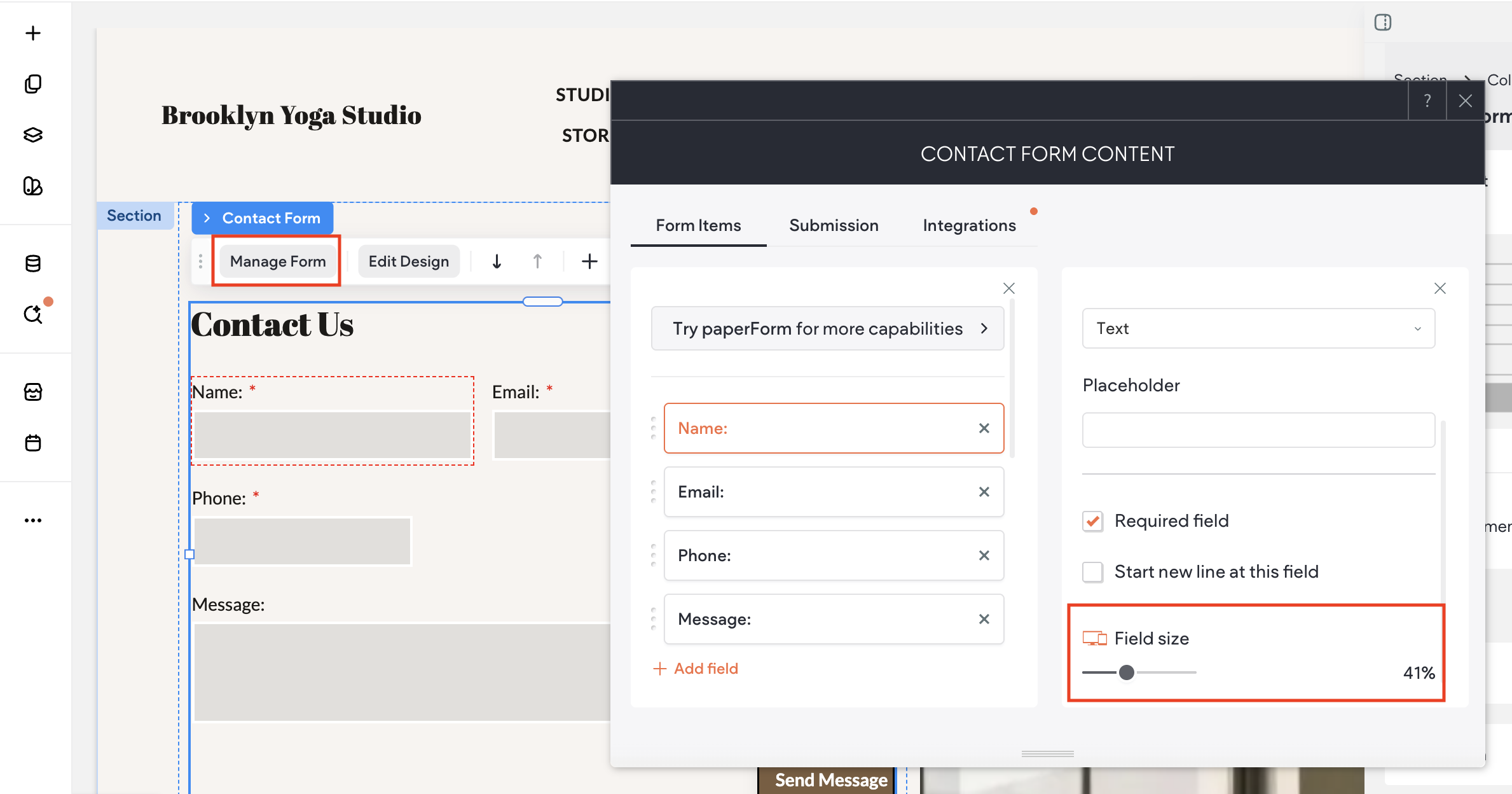Click the Name input box on canvas form
The image size is (1512, 794).
tap(333, 435)
